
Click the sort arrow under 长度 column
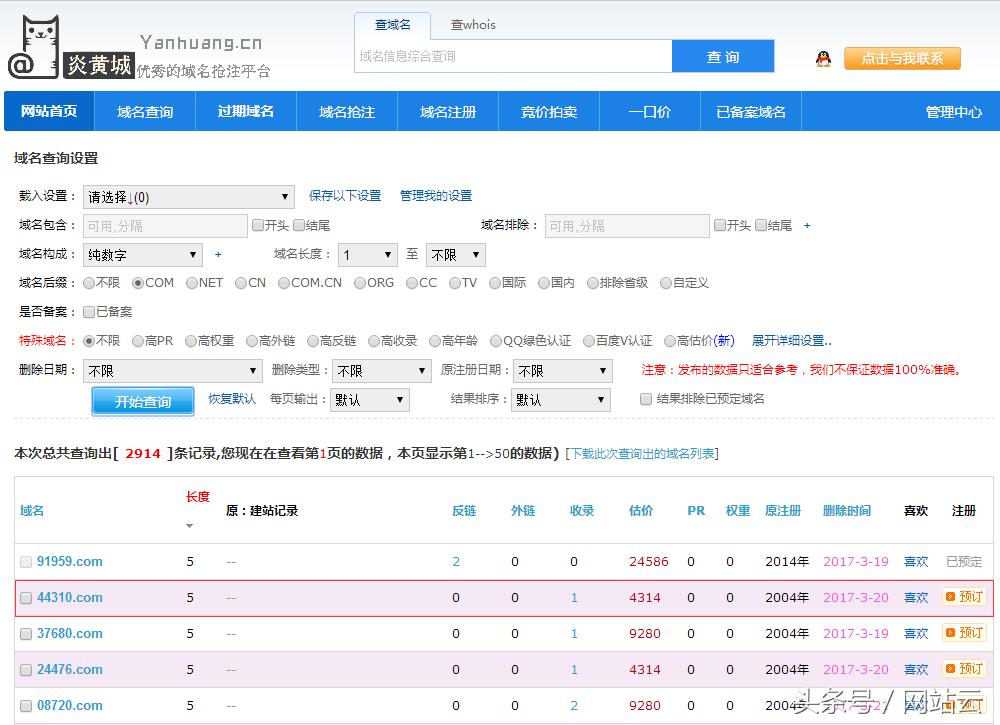(x=189, y=524)
